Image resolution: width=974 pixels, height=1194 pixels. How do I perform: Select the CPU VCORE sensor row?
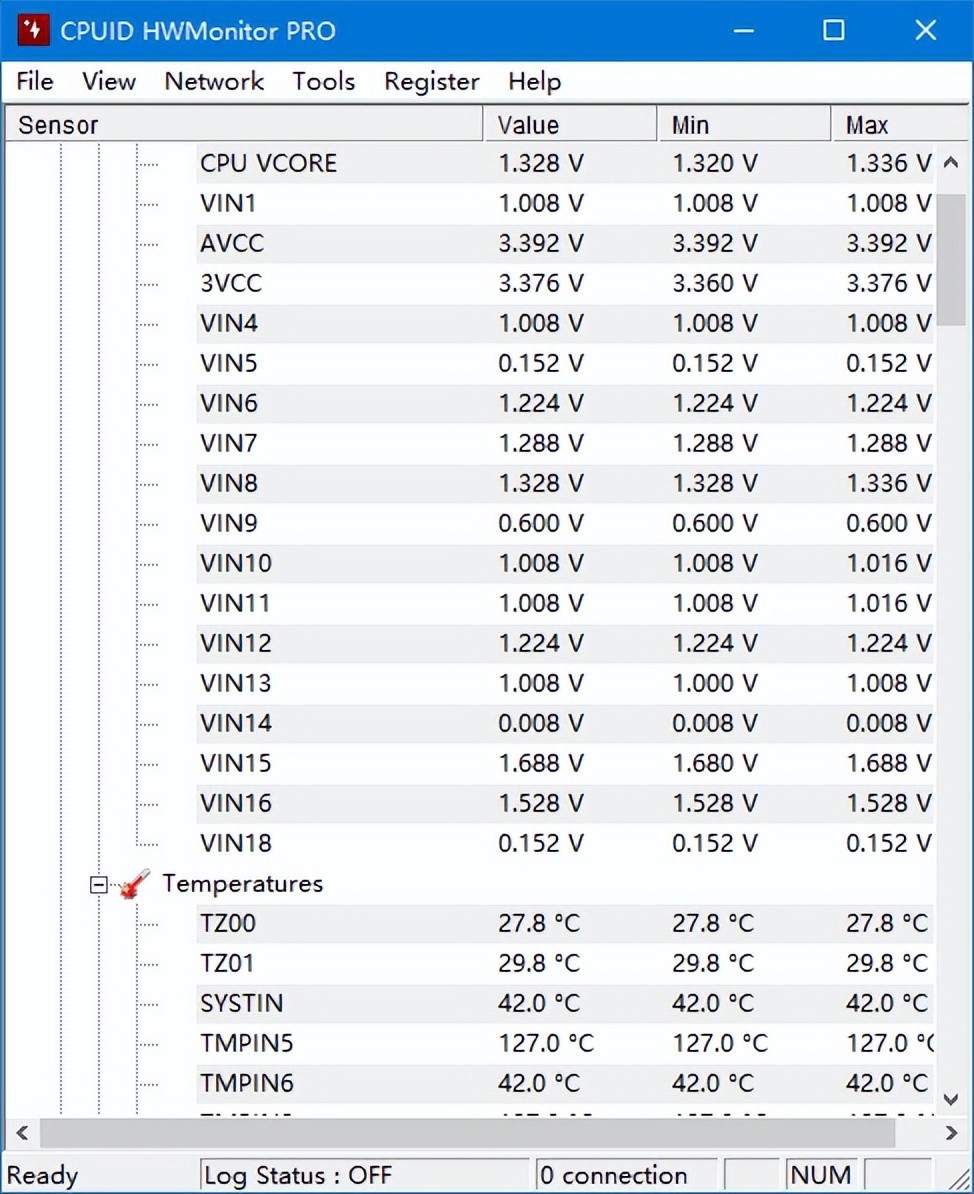[268, 163]
